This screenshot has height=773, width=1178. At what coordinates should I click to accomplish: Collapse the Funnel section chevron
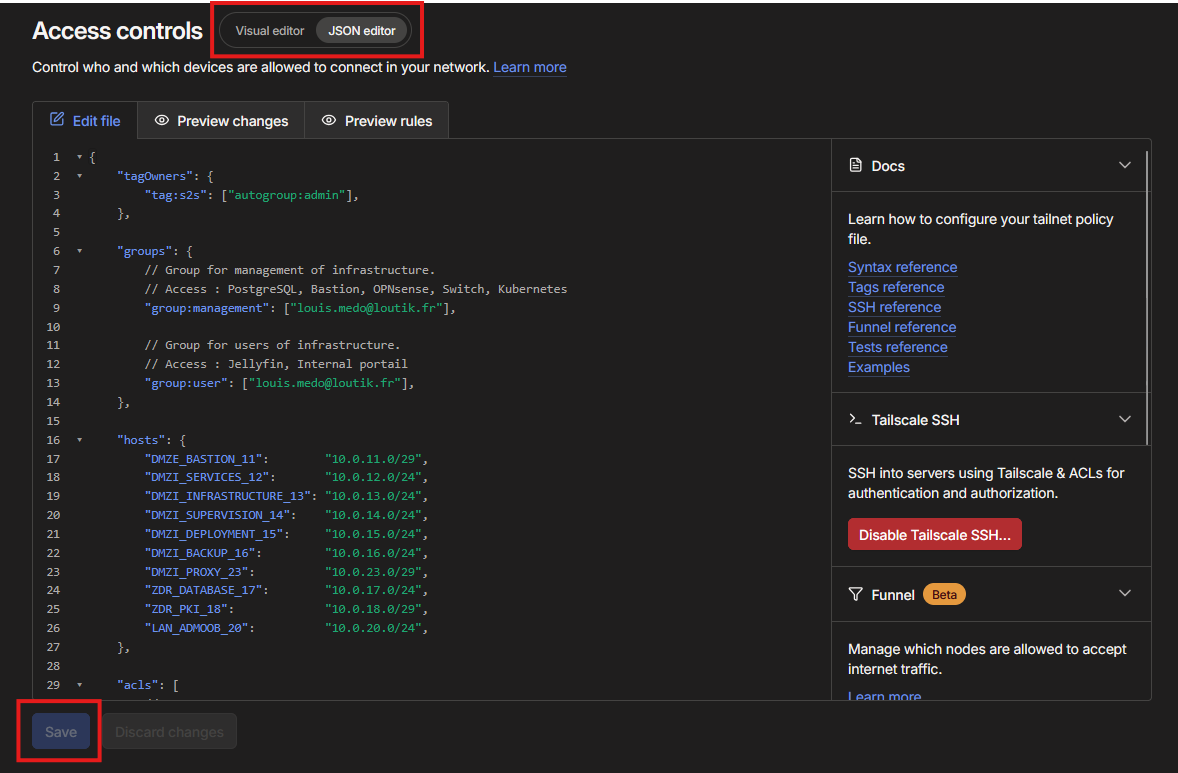(1125, 593)
